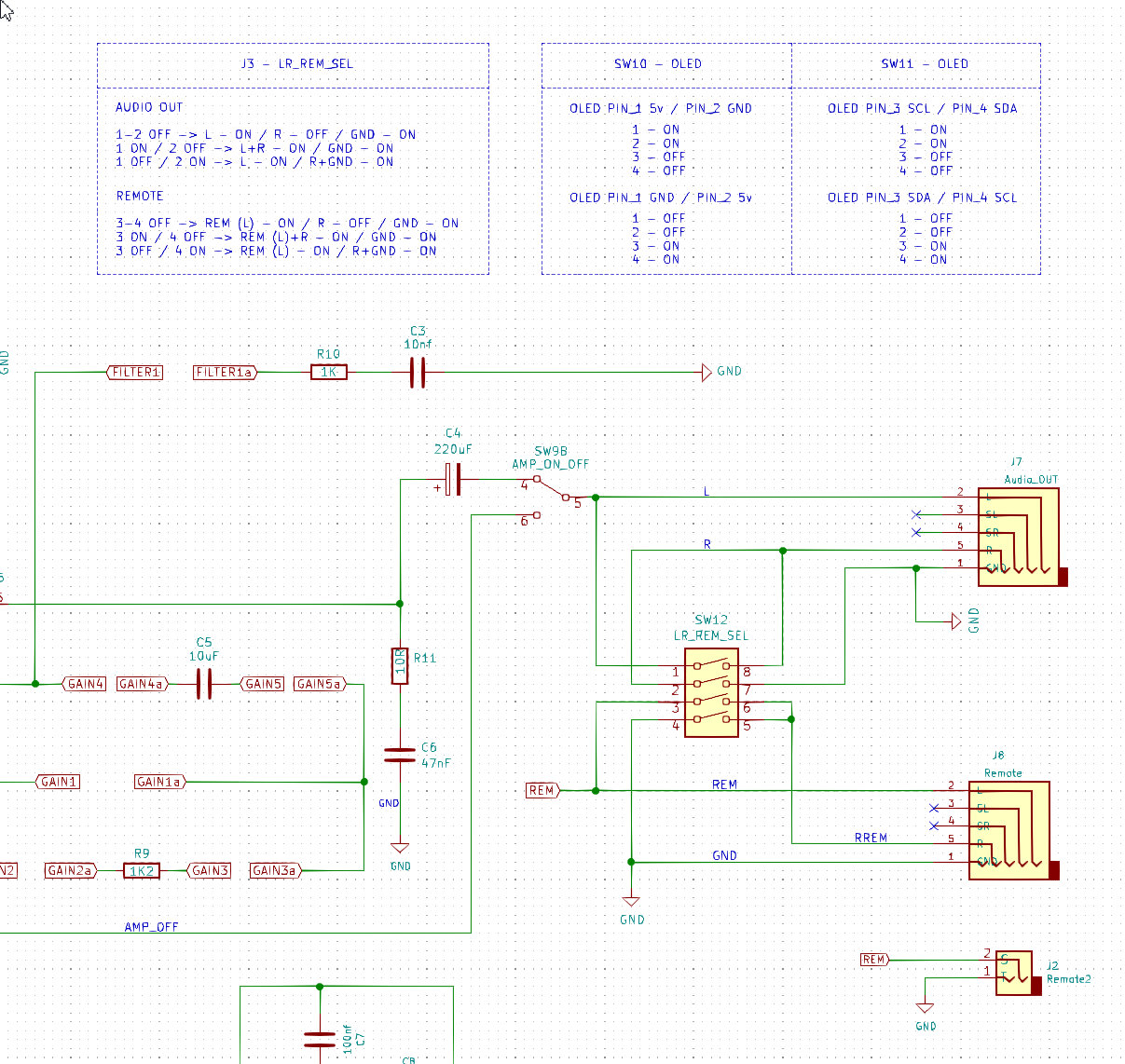Select the J3 - LR_REM_SEL note title
This screenshot has width=1125, height=1064.
296,63
